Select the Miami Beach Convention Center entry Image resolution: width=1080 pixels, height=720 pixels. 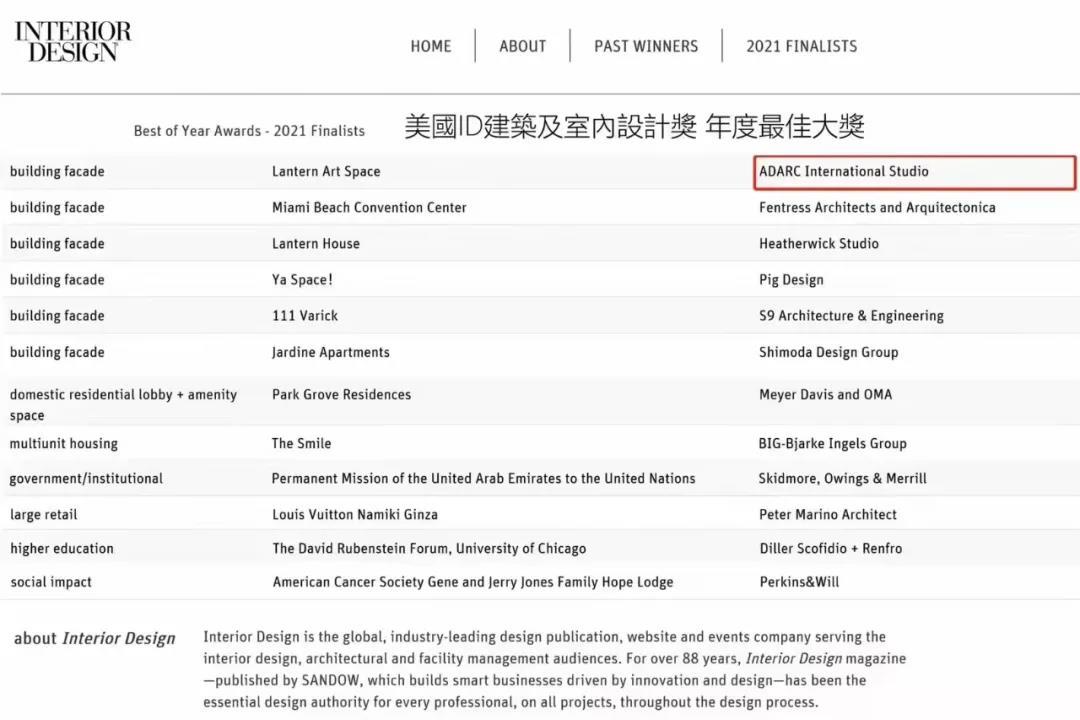pos(369,207)
